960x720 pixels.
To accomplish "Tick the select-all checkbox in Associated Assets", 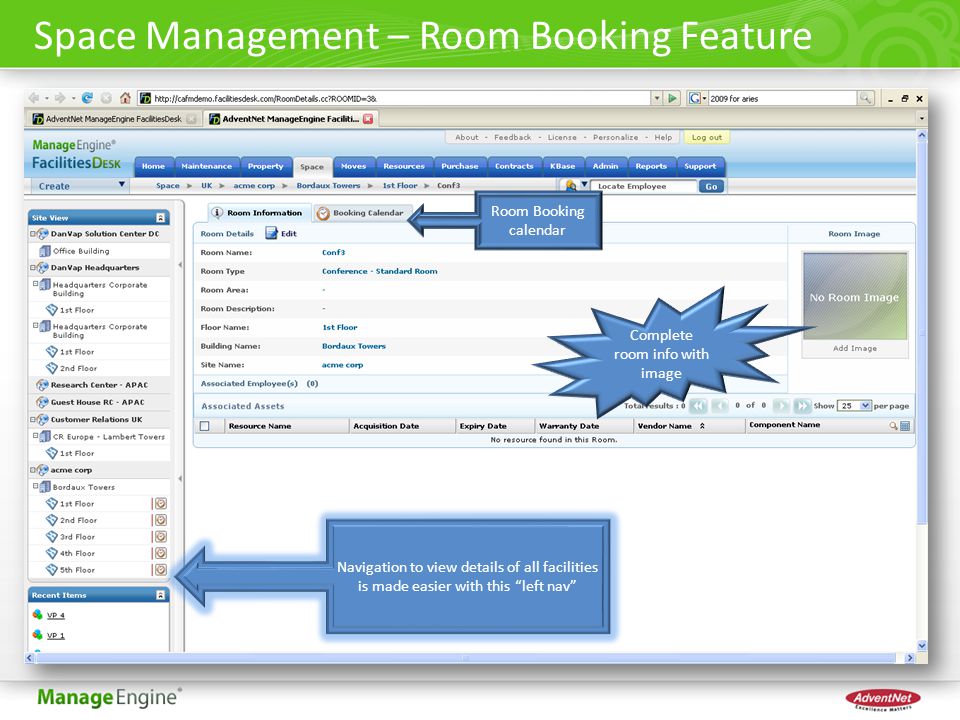I will 204,426.
